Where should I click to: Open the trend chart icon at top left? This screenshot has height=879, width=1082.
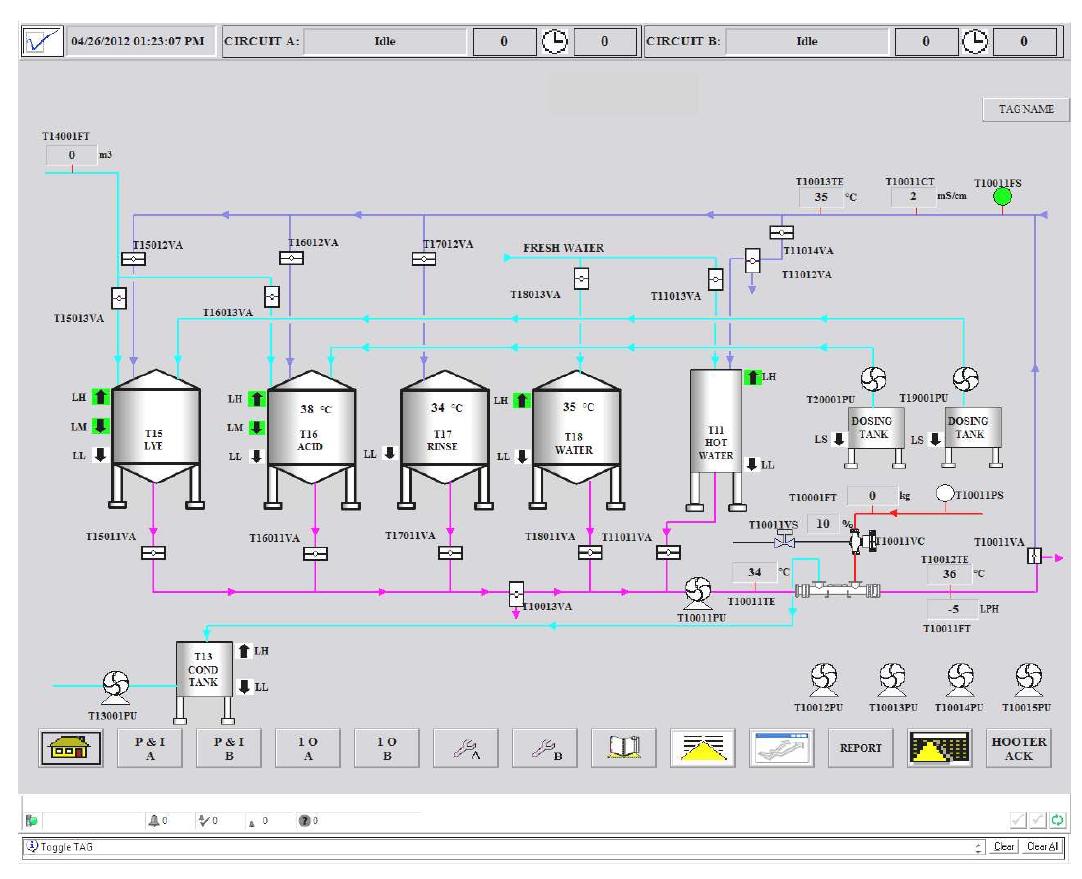(42, 41)
